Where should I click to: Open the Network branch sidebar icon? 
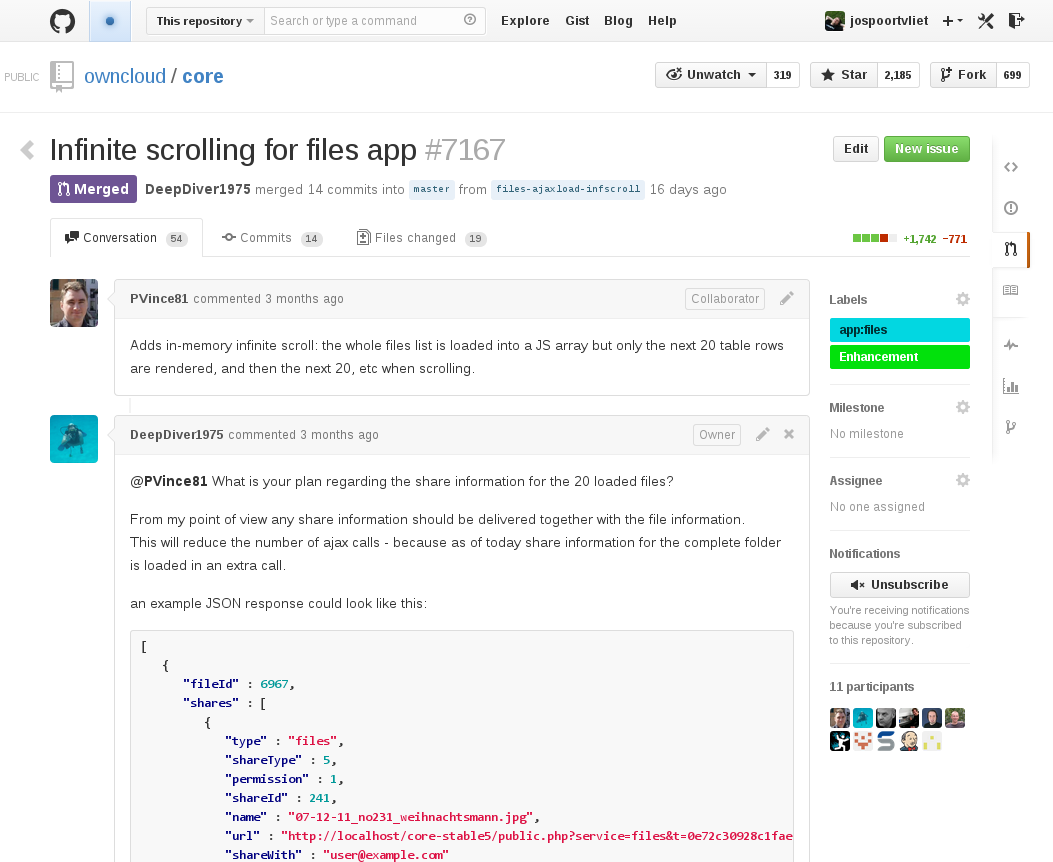[1011, 427]
